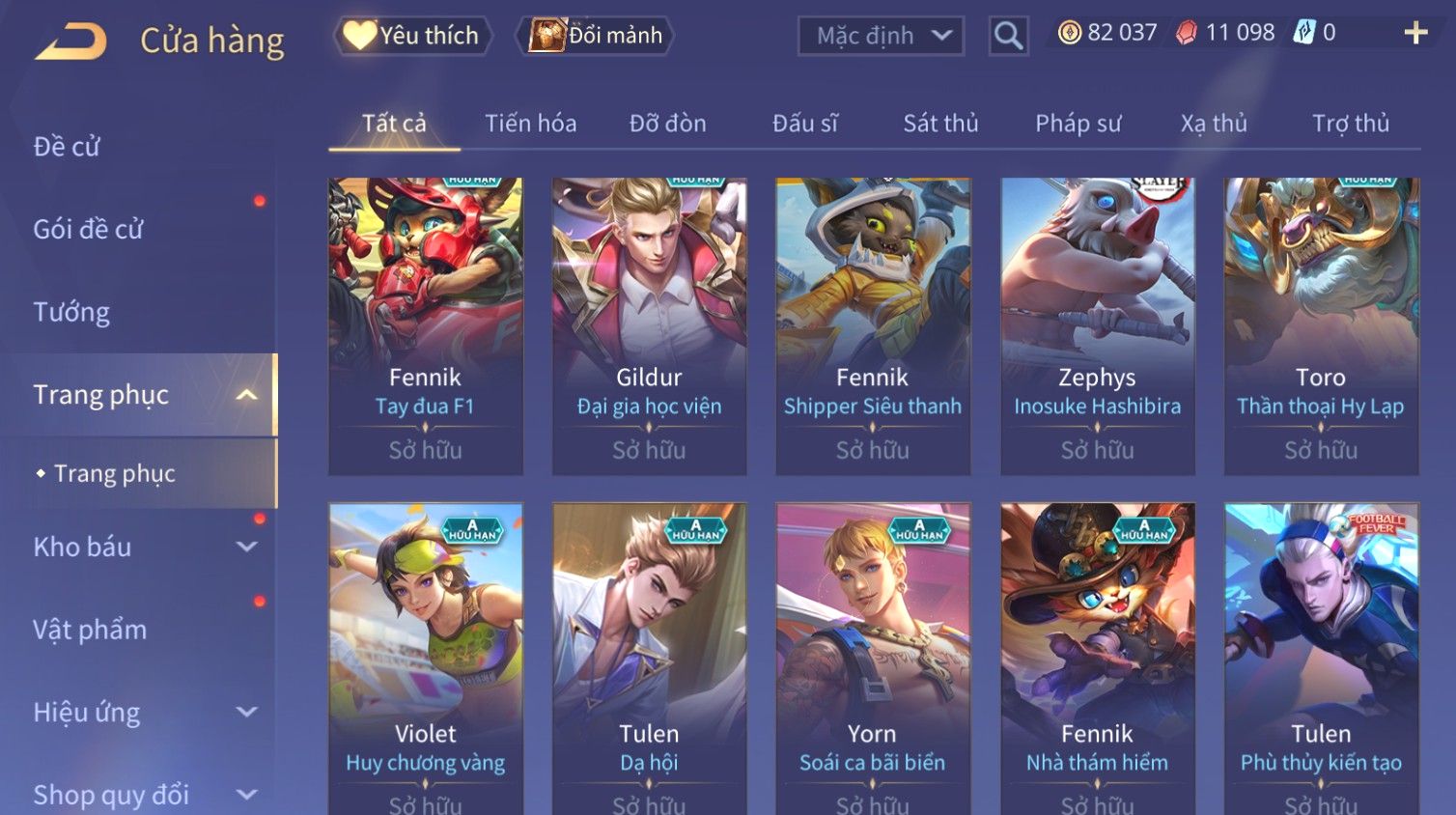This screenshot has width=1456, height=815.
Task: Select Zephys Inosuke Hashibira skin card
Action: click(1097, 326)
